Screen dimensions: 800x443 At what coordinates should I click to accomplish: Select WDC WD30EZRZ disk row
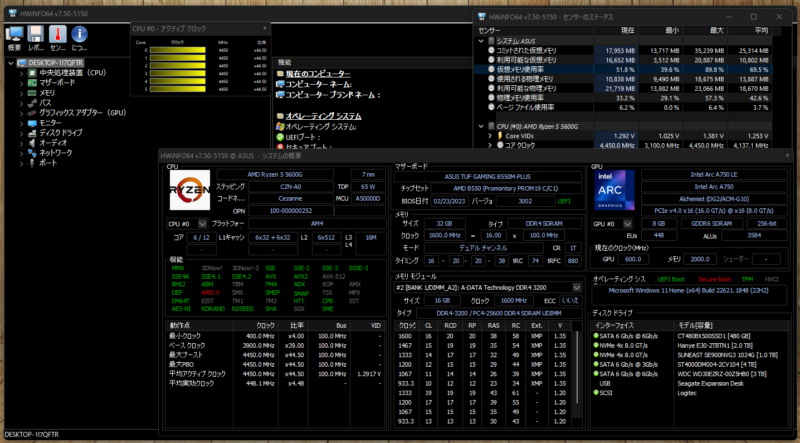click(x=690, y=374)
